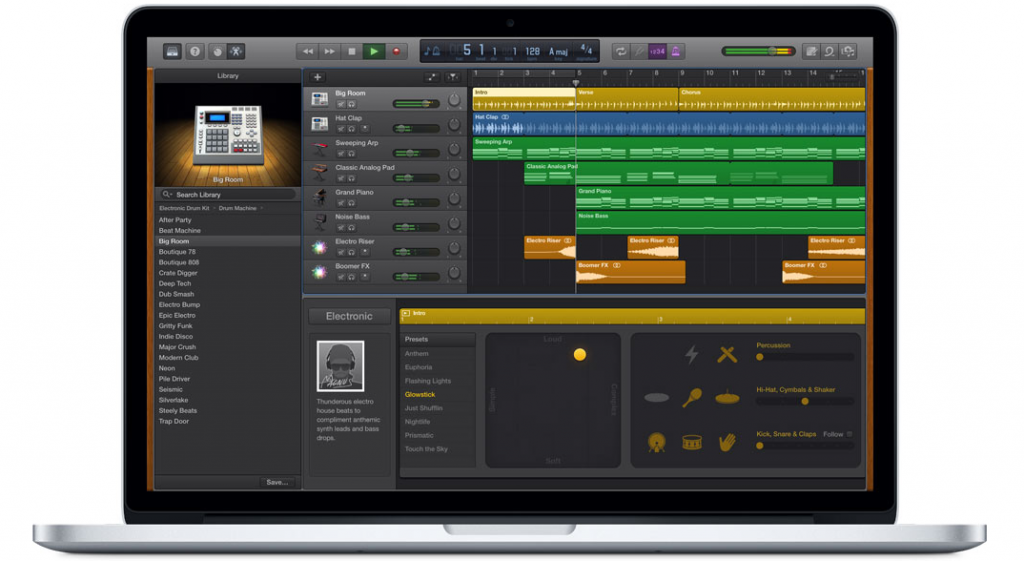Choose Boutique 808 patch in Library

click(179, 263)
